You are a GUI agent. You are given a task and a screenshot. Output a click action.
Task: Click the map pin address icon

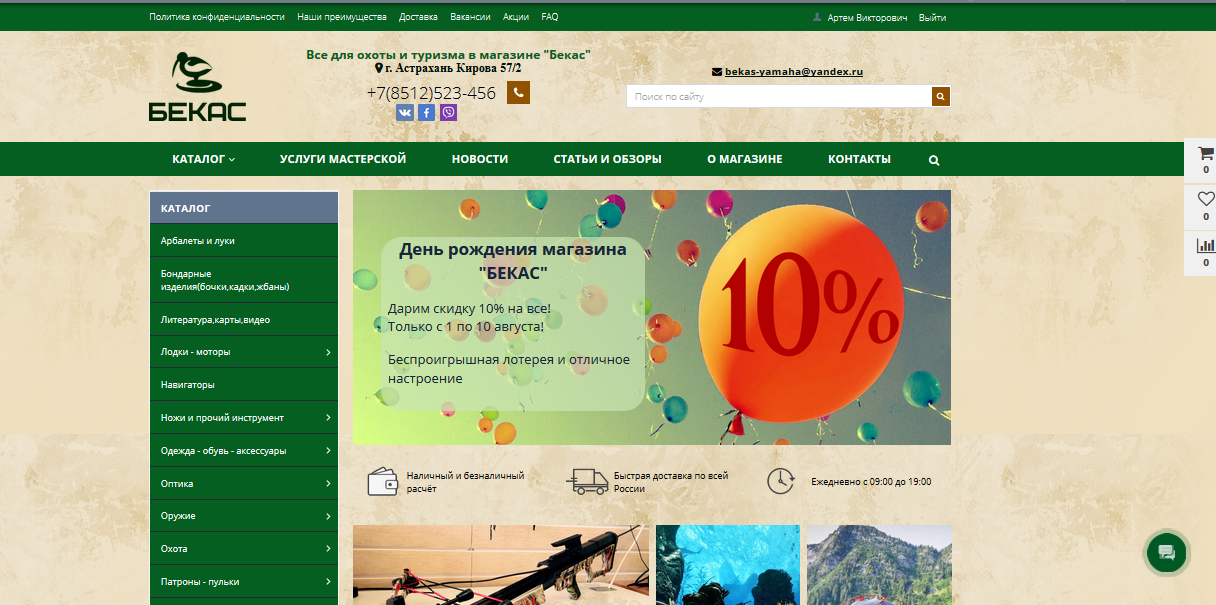tap(379, 68)
